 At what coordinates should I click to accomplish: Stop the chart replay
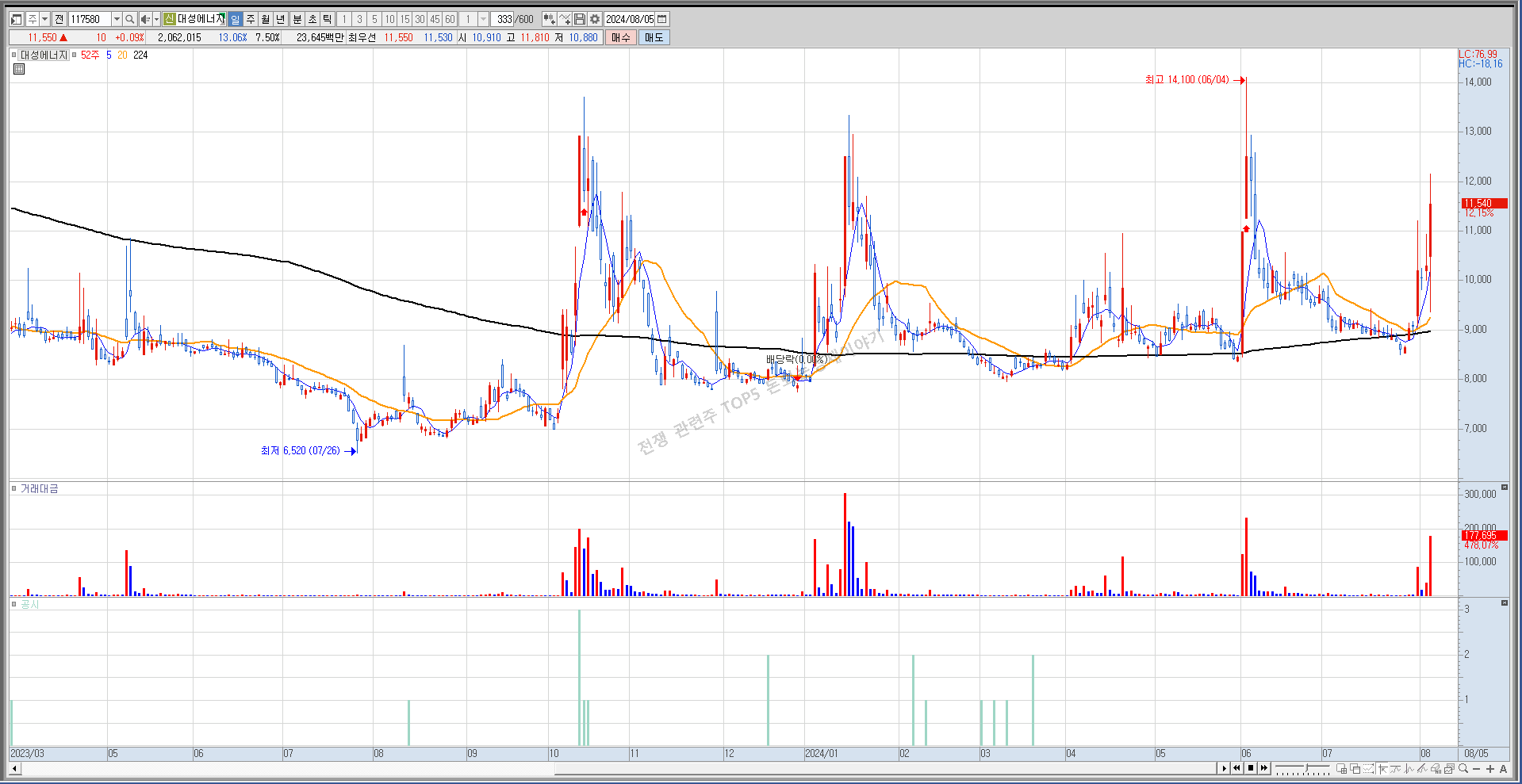coord(1251,768)
